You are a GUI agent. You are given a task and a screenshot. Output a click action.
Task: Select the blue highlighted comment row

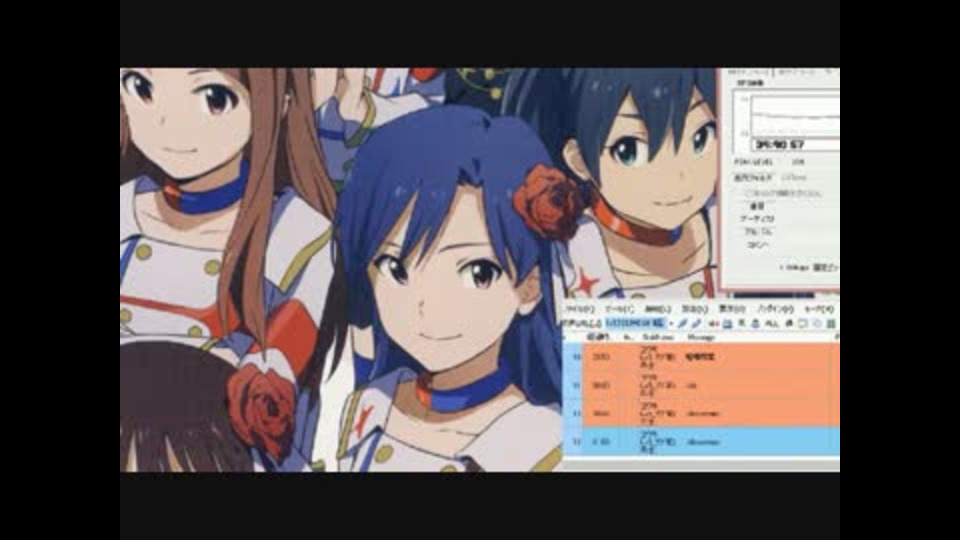click(x=701, y=441)
